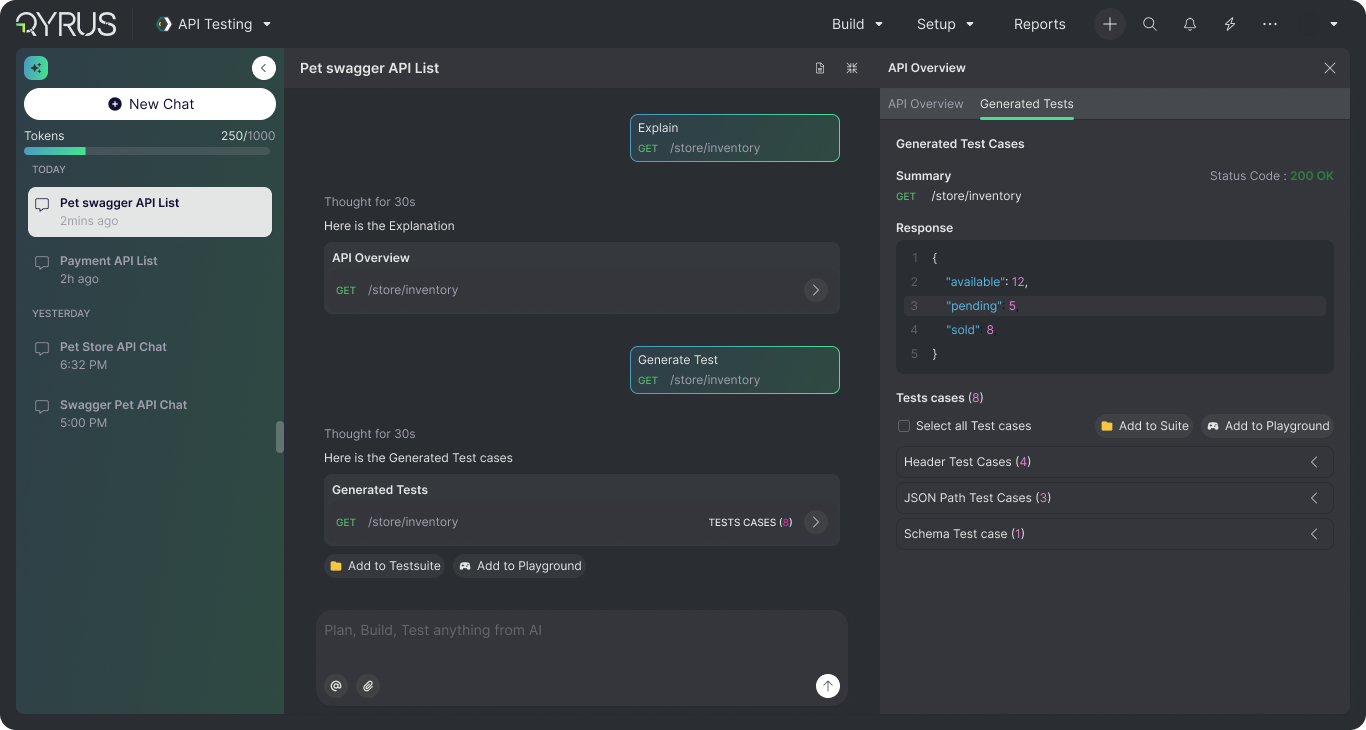The height and width of the screenshot is (730, 1366).
Task: Click the "pending" line in response
Action: click(1115, 306)
